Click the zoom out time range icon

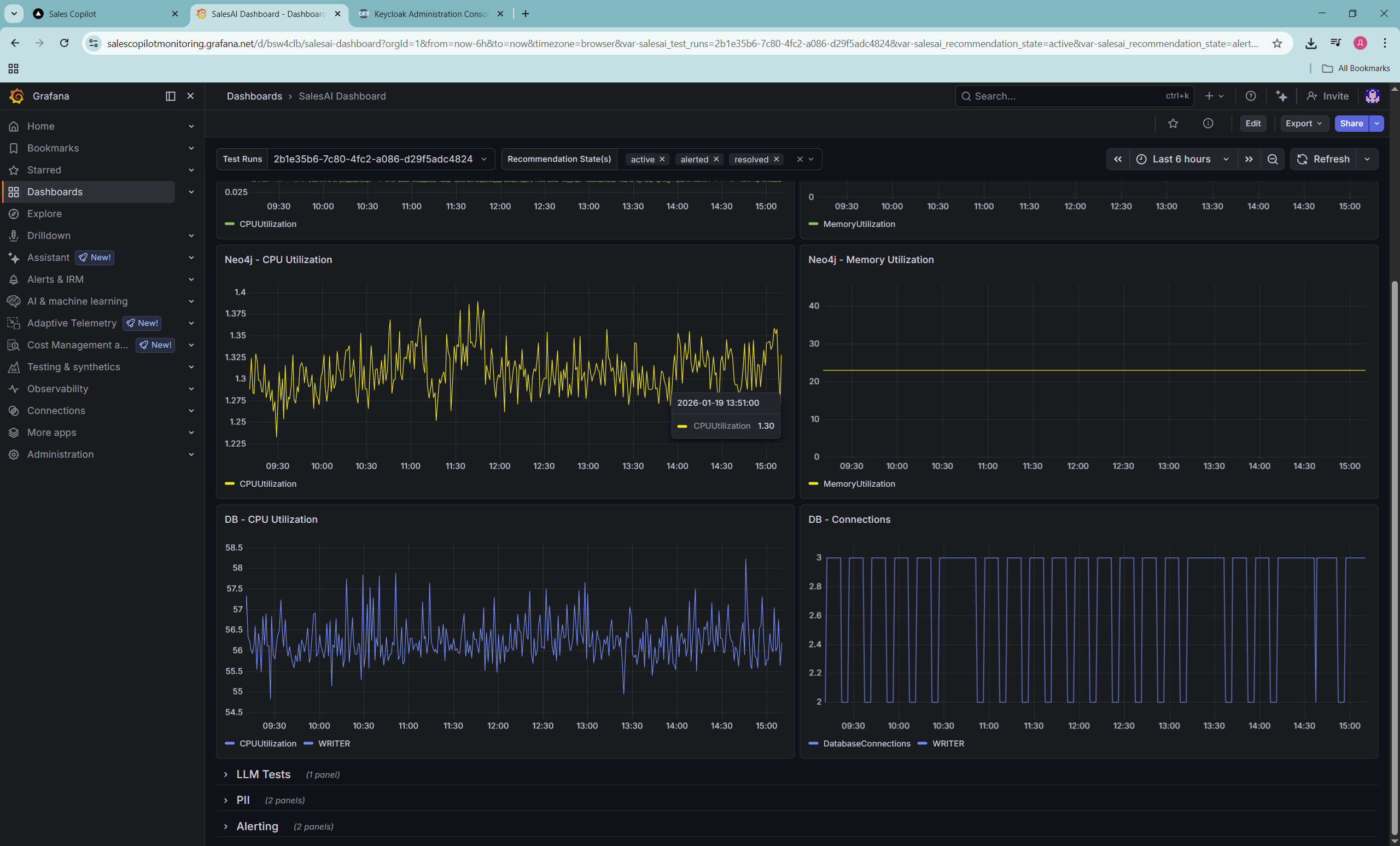(1272, 159)
